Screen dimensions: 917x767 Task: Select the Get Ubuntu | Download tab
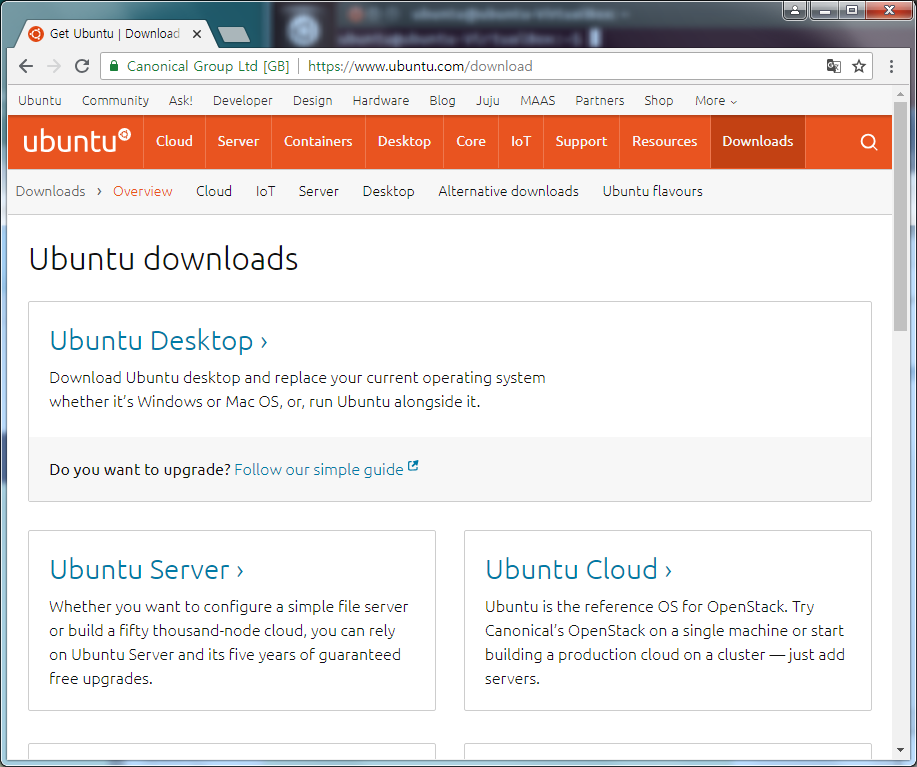(115, 34)
